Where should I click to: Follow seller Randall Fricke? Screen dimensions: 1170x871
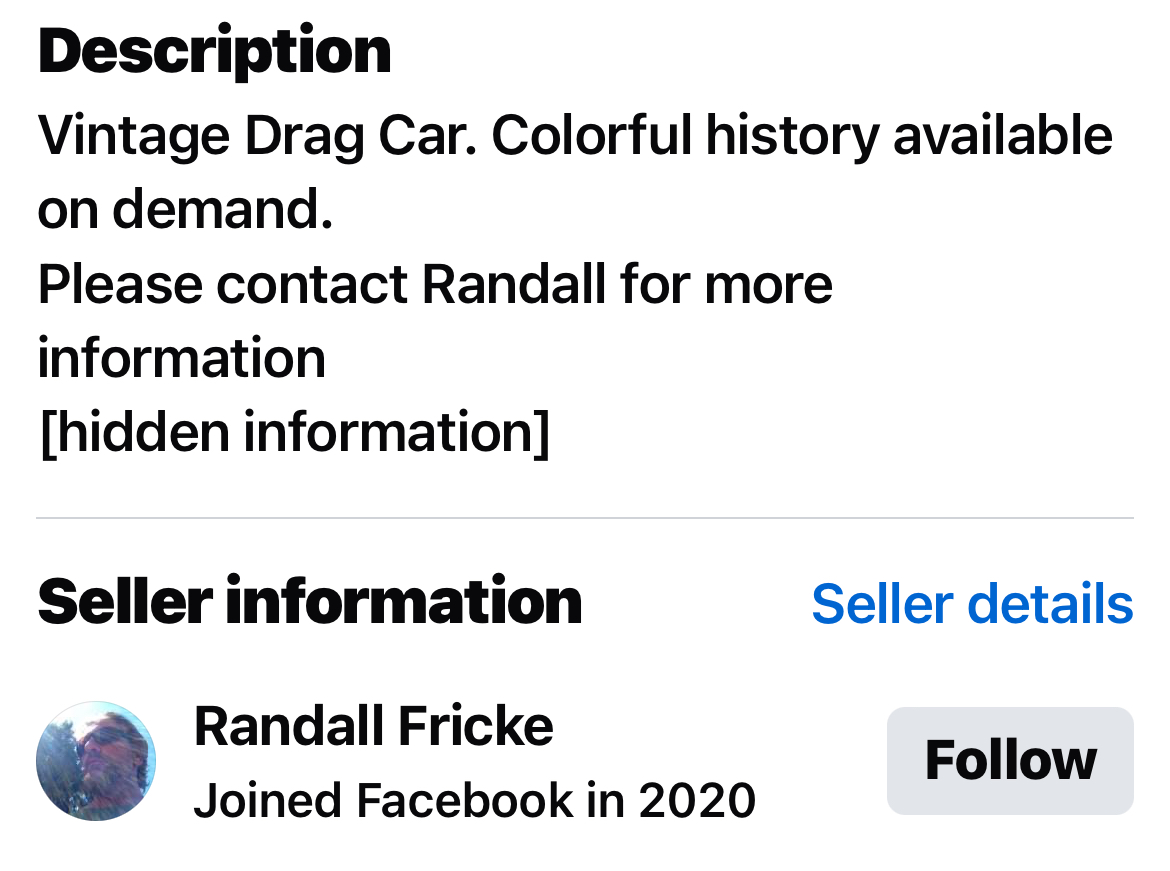pyautogui.click(x=1010, y=760)
